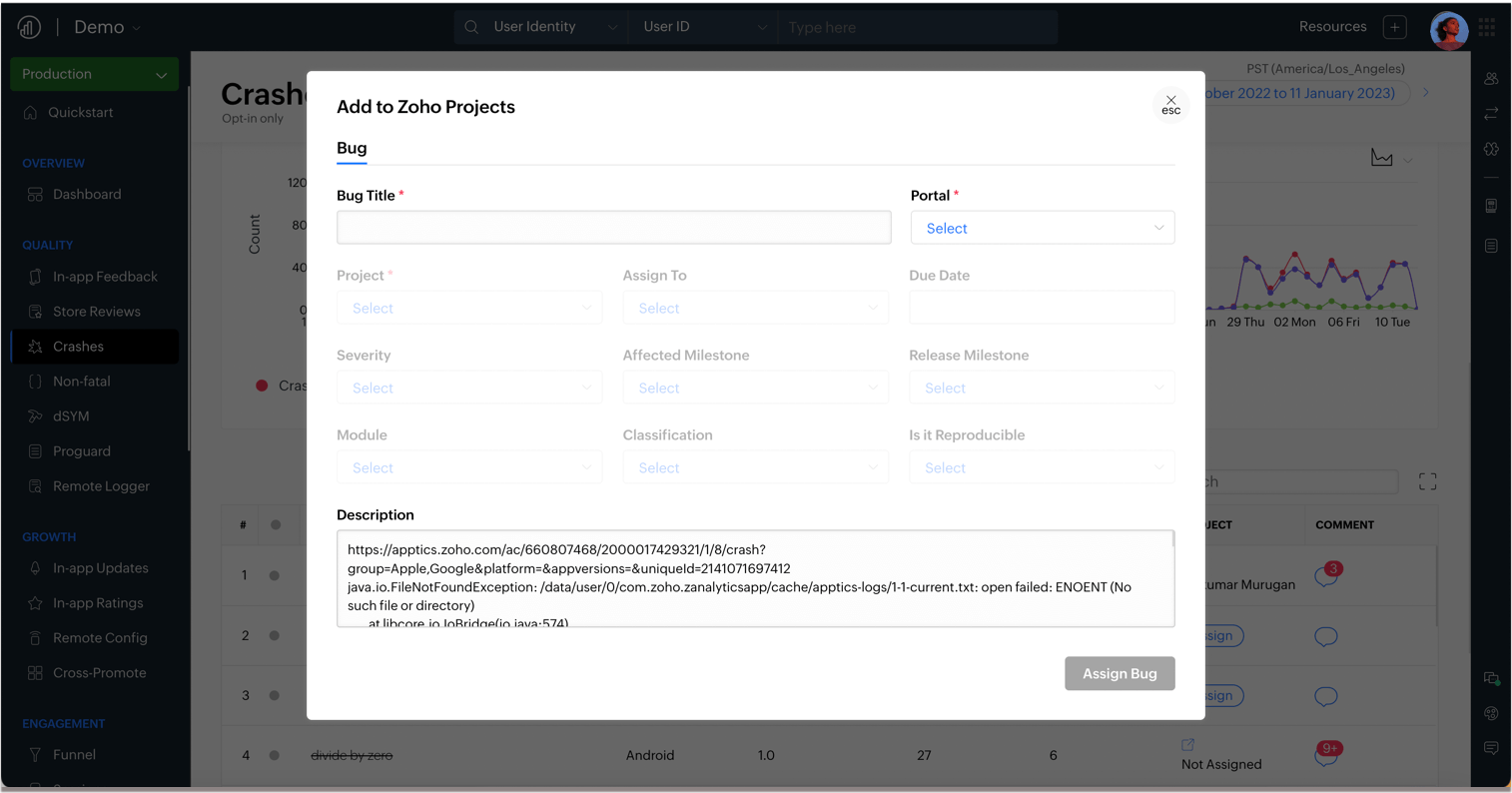Click the external link icon in row 4
Image resolution: width=1512 pixels, height=793 pixels.
click(1187, 745)
